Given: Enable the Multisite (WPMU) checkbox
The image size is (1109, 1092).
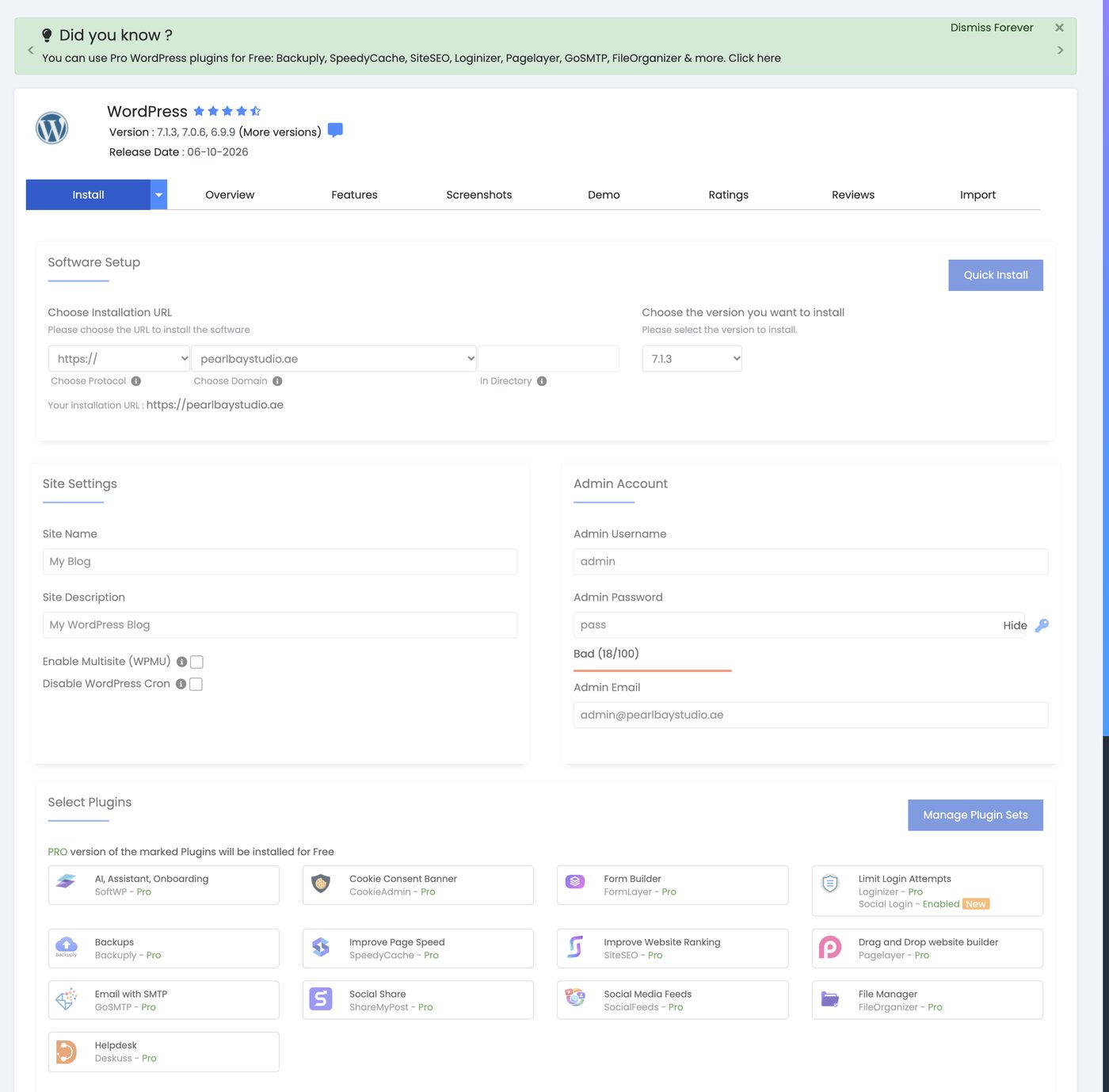Looking at the screenshot, I should (197, 662).
